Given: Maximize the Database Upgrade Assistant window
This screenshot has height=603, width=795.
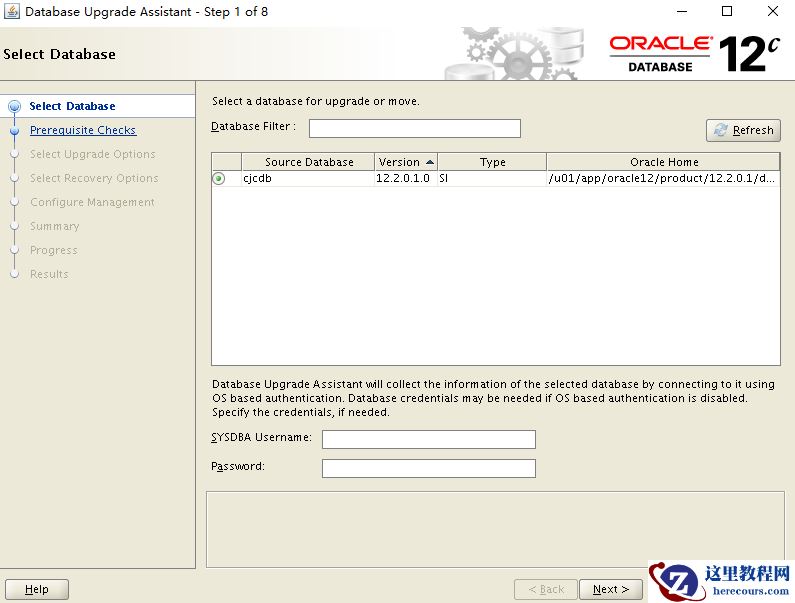Looking at the screenshot, I should click(x=727, y=11).
